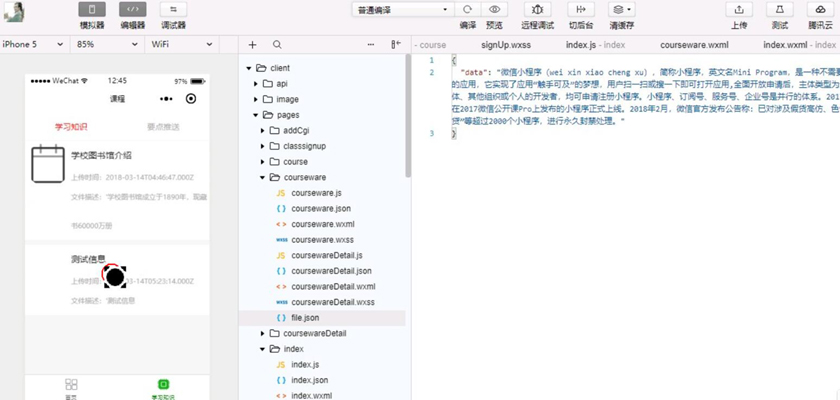This screenshot has height=400, width=840.
Task: Open courseware.wxml in file tree
Action: click(x=322, y=224)
